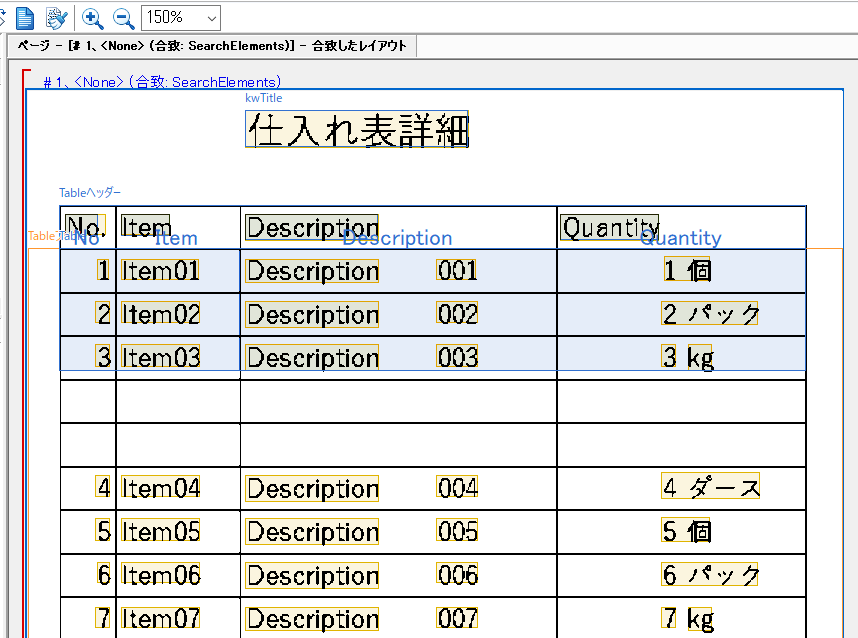
Task: Click the highlighted Quantity header word
Action: point(610,227)
